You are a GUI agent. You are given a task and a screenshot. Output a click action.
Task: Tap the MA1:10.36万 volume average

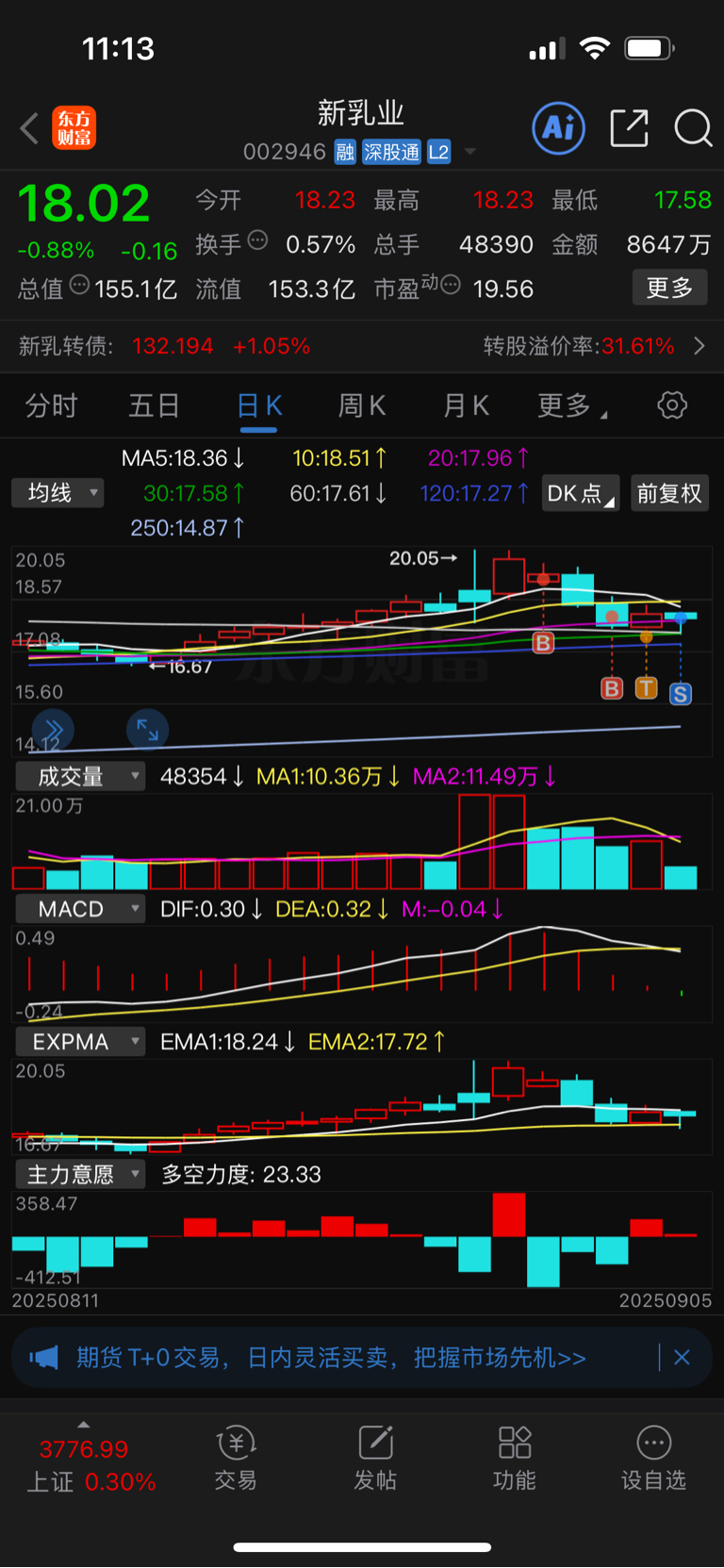click(x=328, y=776)
